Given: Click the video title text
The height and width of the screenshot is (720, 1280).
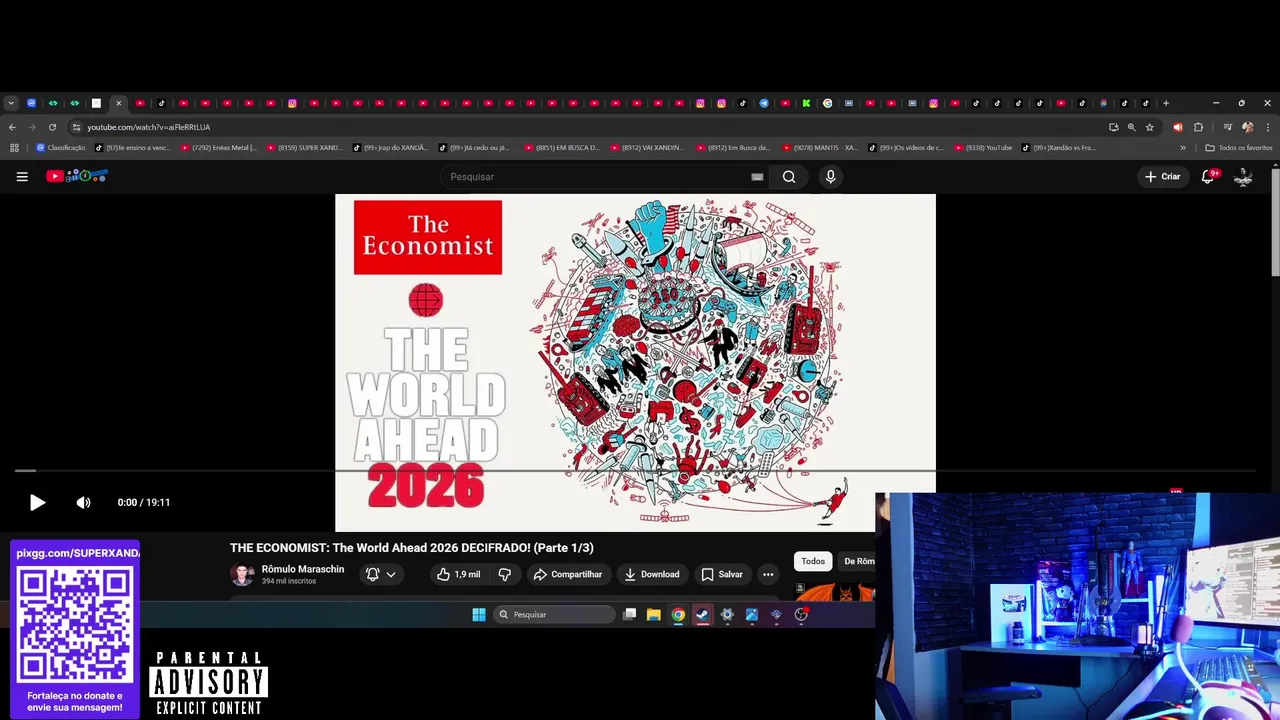Looking at the screenshot, I should pyautogui.click(x=412, y=547).
